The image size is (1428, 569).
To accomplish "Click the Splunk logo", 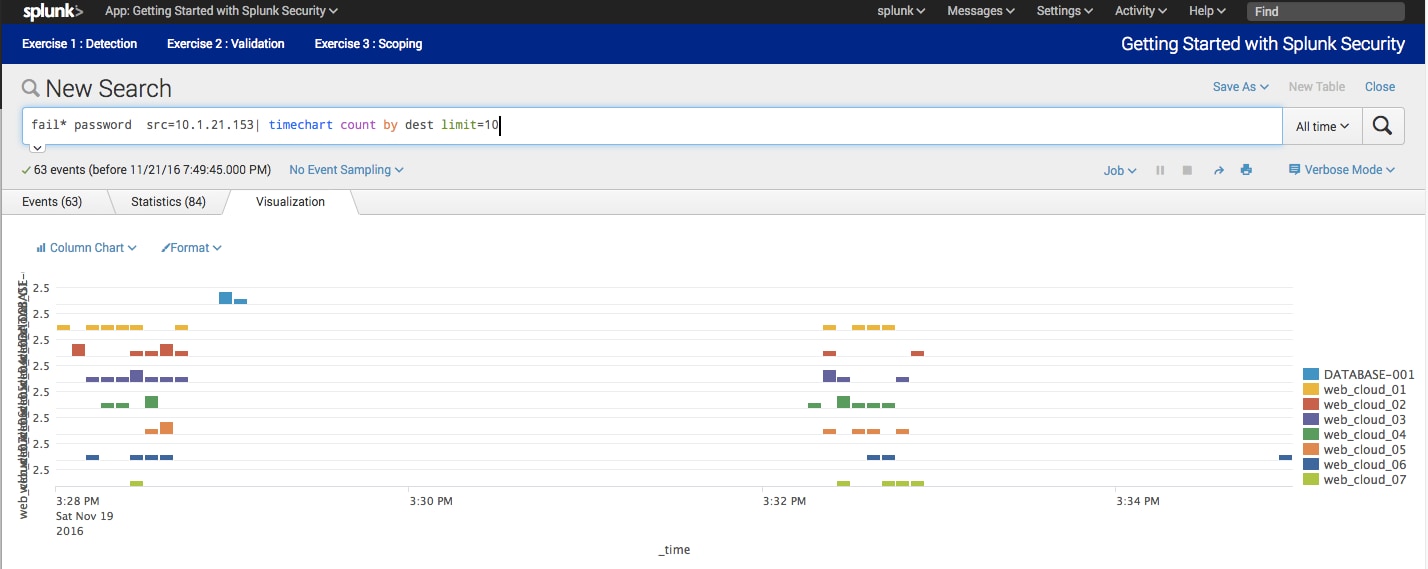I will click(53, 11).
